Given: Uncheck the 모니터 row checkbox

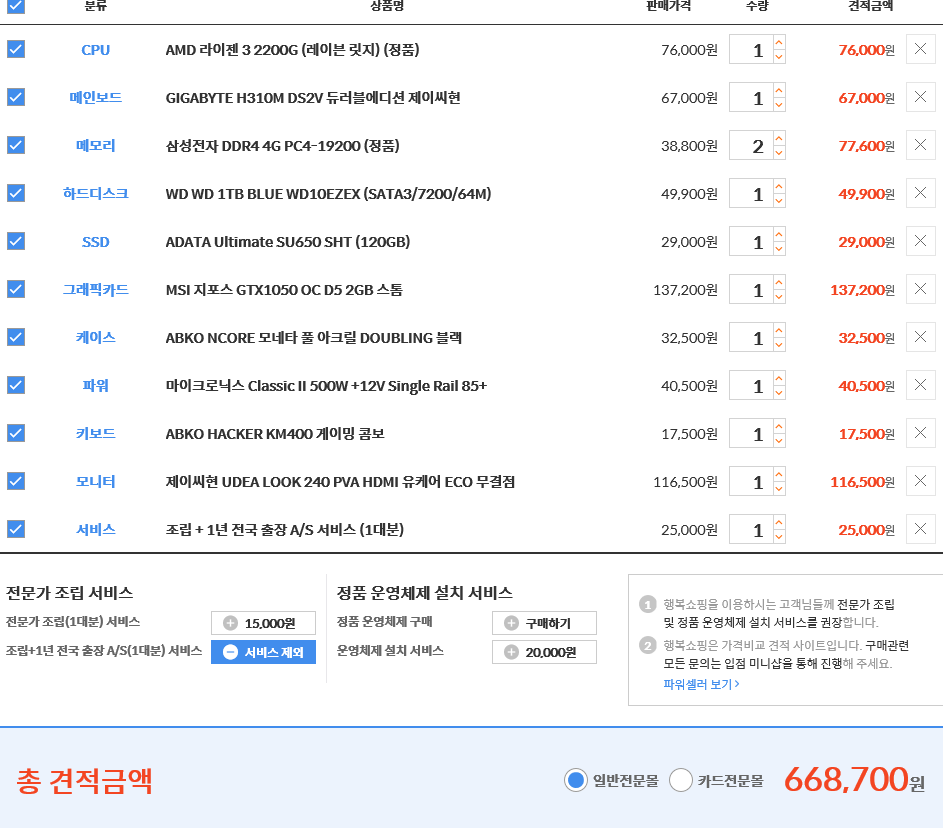Looking at the screenshot, I should 16,482.
